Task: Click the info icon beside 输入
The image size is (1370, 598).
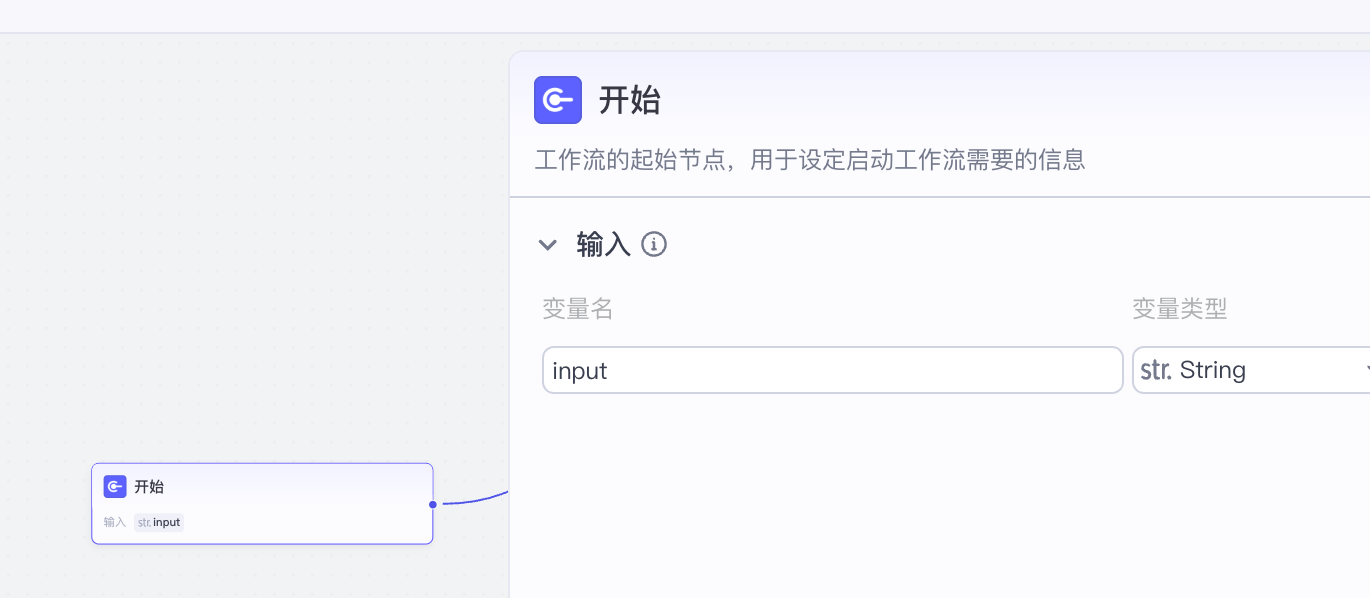Action: pos(654,244)
